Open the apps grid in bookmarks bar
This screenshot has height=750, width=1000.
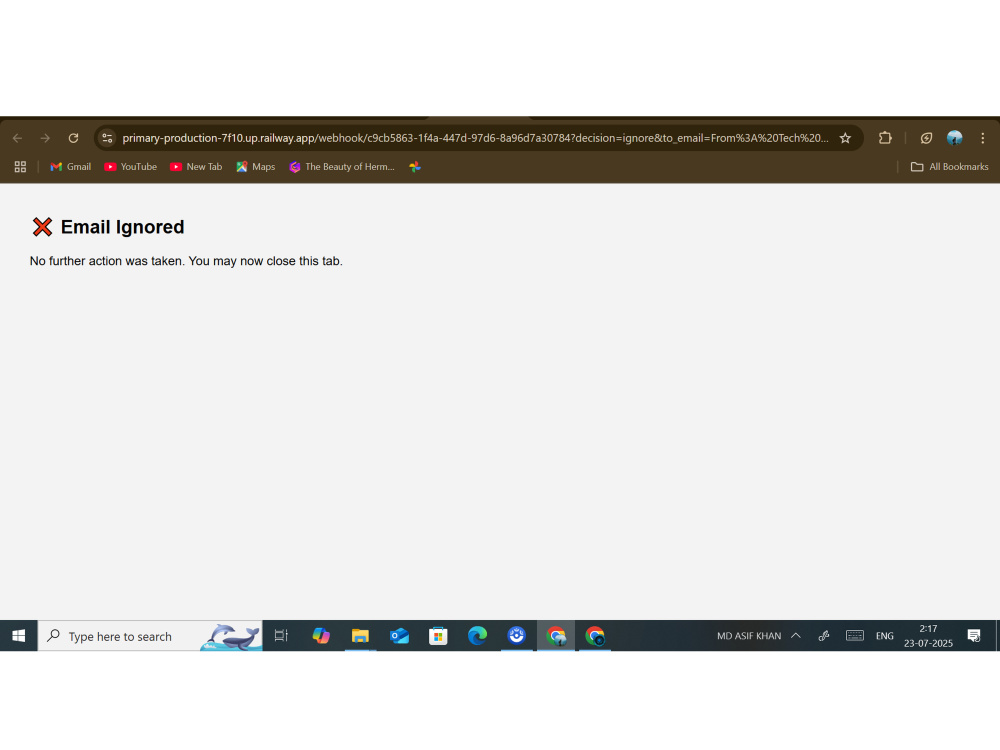coord(20,166)
